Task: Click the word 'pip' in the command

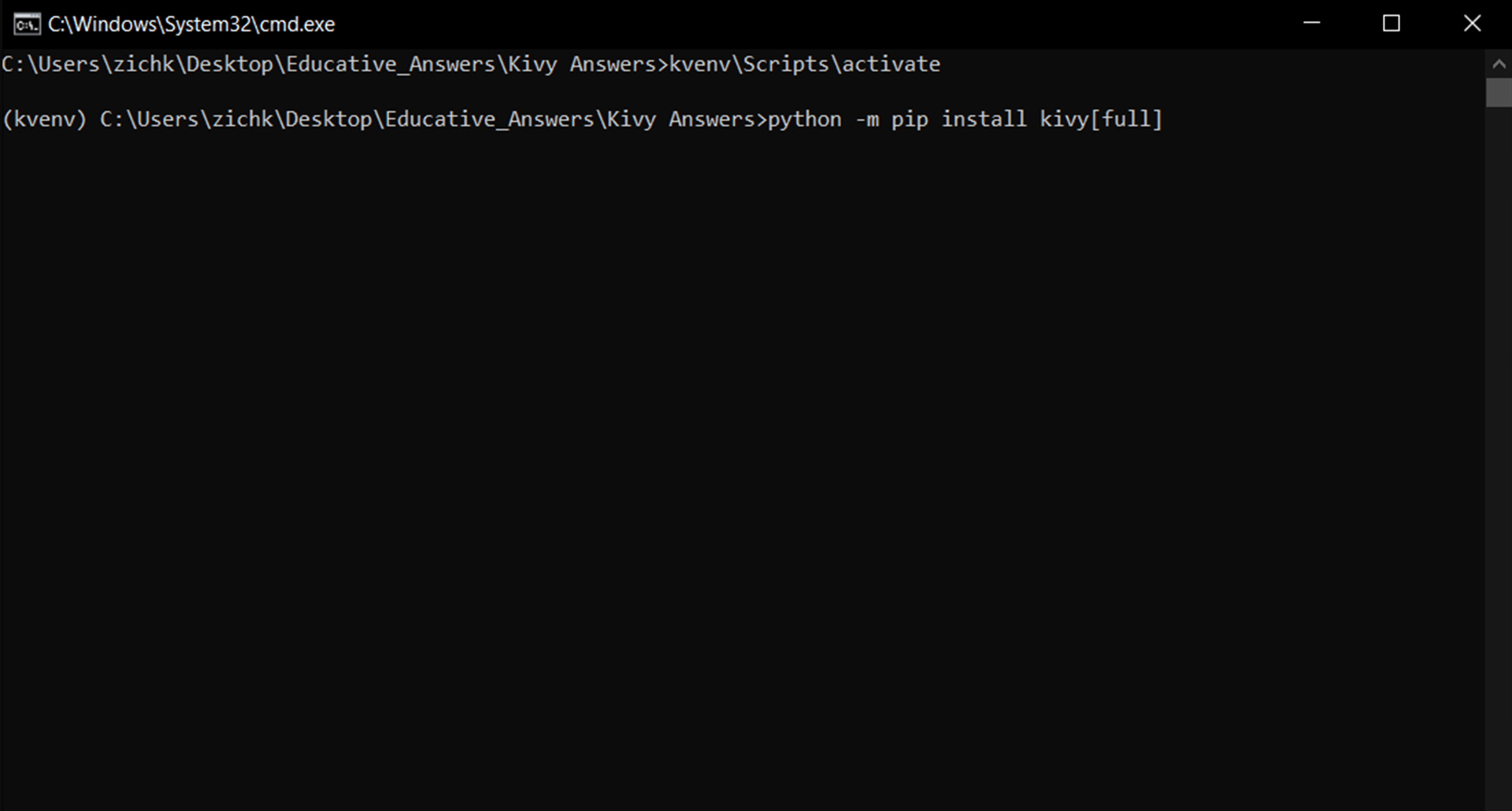Action: (910, 120)
